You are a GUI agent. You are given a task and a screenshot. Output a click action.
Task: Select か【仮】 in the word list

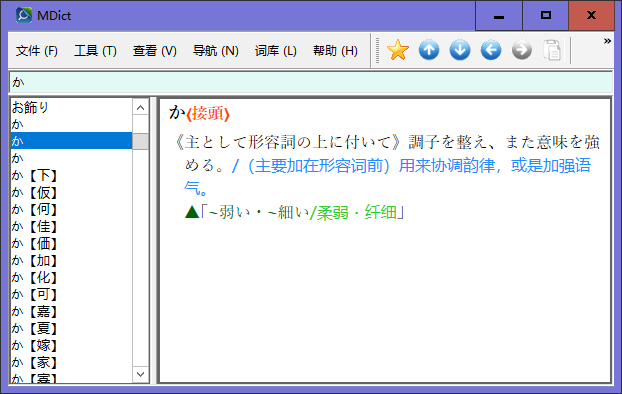coord(71,192)
